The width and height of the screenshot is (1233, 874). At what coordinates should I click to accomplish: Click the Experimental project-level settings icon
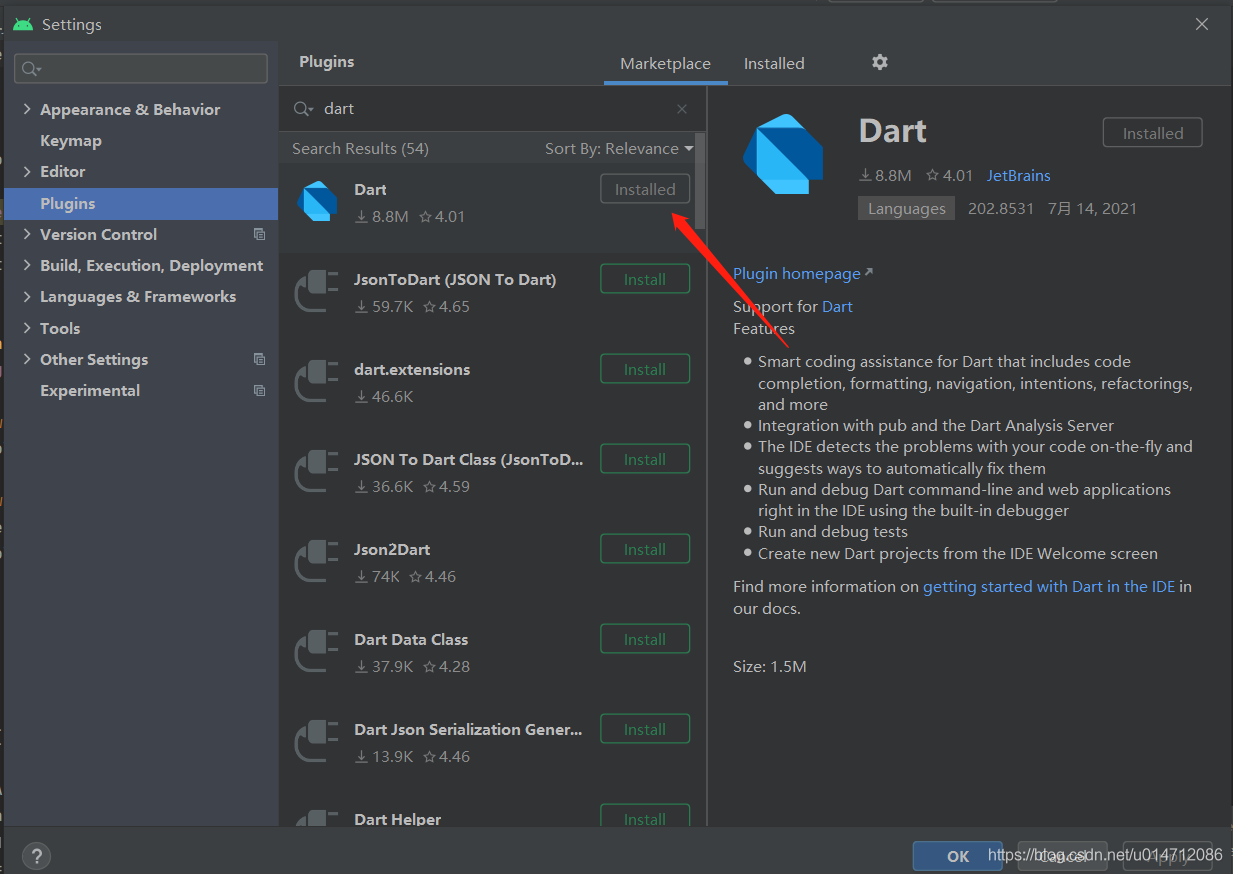coord(259,390)
